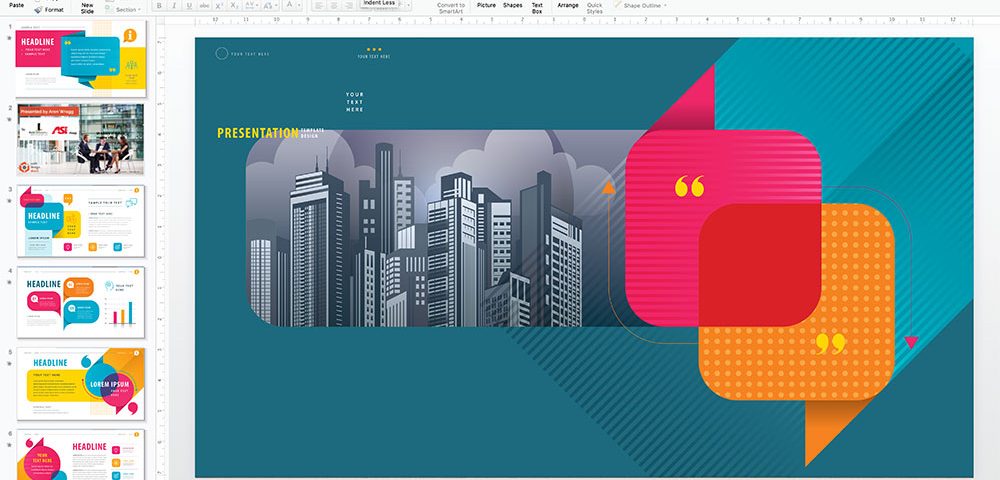Insert a Picture from toolbar
1000x480 pixels.
click(x=486, y=5)
